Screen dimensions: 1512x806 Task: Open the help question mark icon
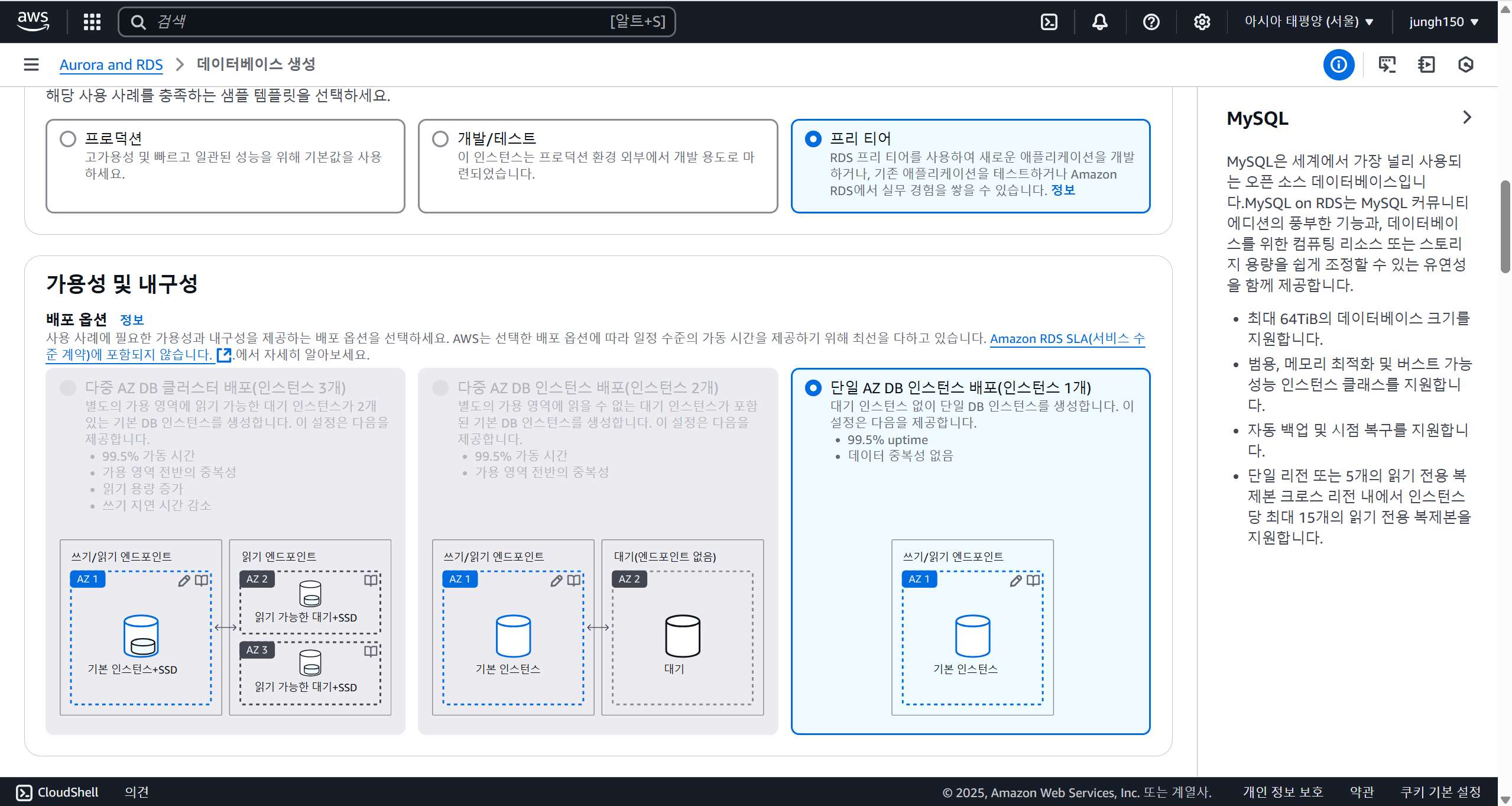click(x=1151, y=22)
